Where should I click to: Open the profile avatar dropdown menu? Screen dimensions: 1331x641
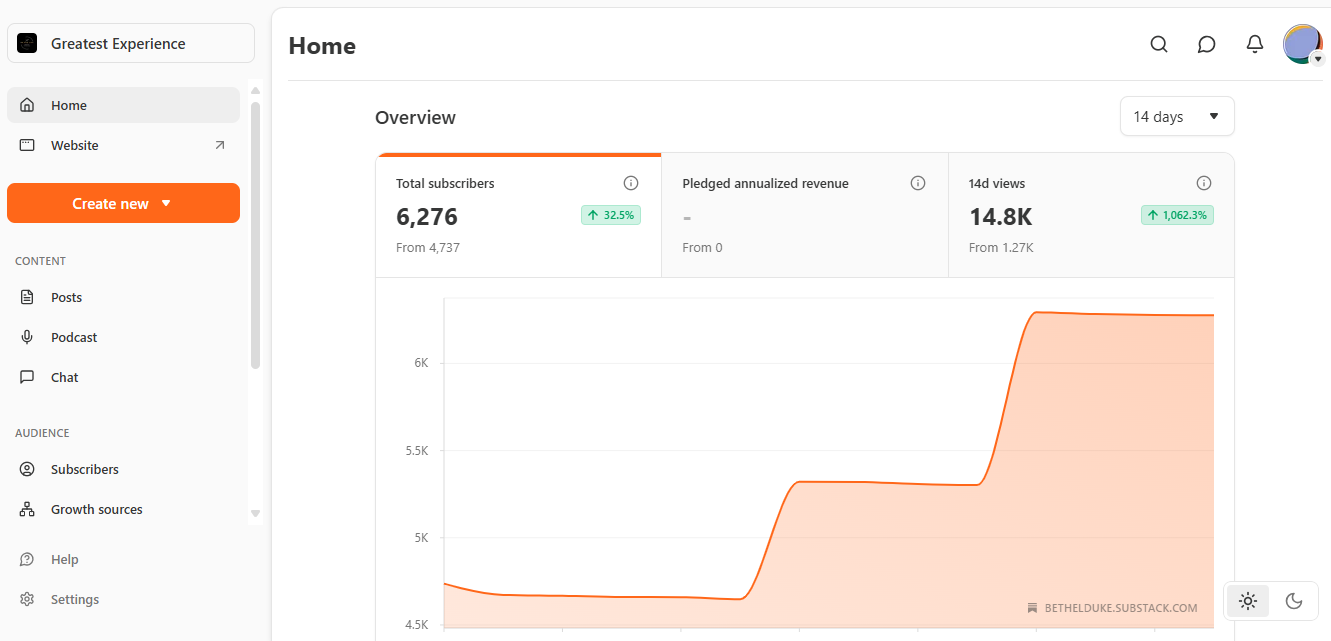[x=1302, y=44]
